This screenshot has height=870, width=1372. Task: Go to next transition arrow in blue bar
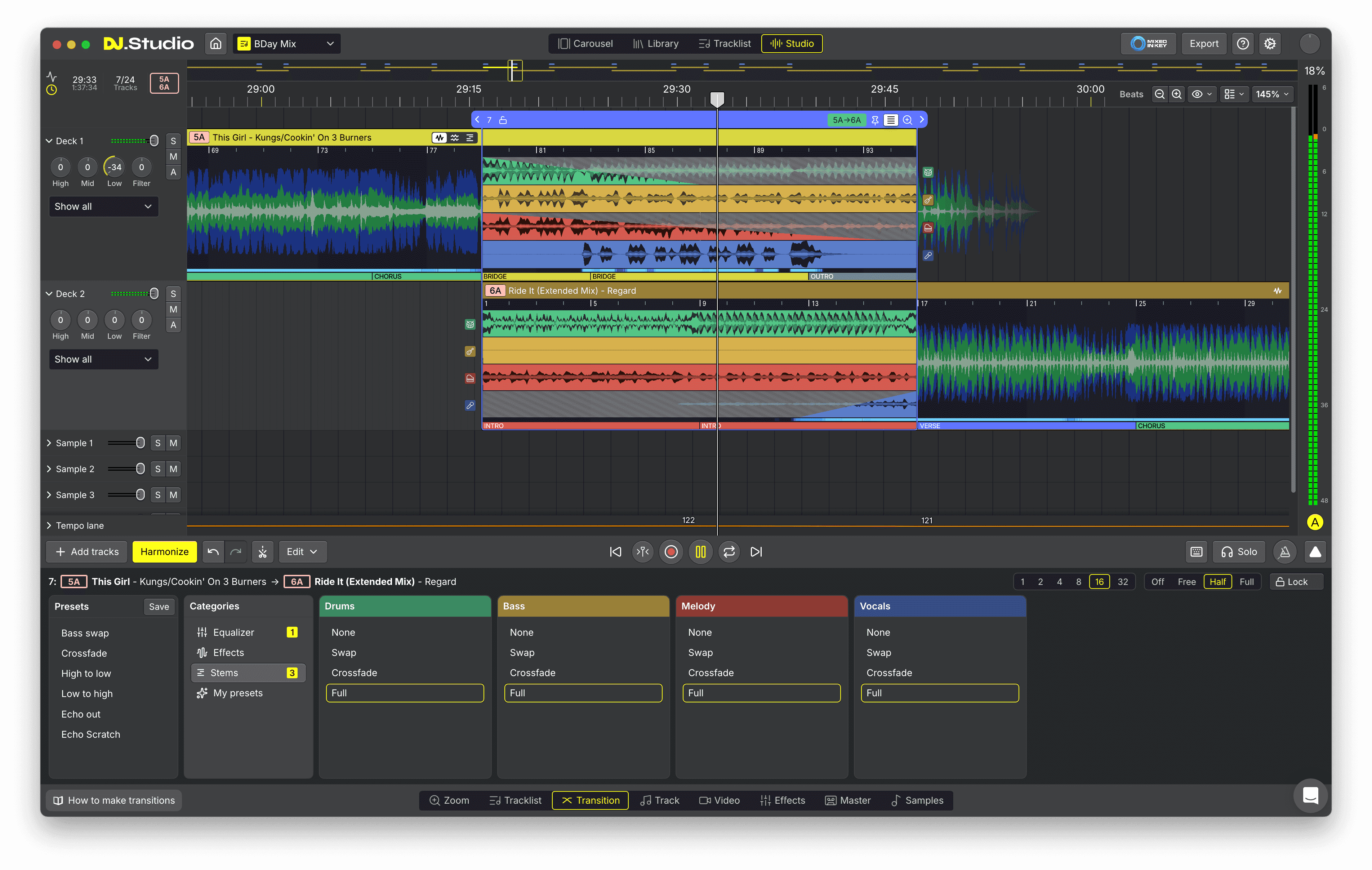point(921,120)
